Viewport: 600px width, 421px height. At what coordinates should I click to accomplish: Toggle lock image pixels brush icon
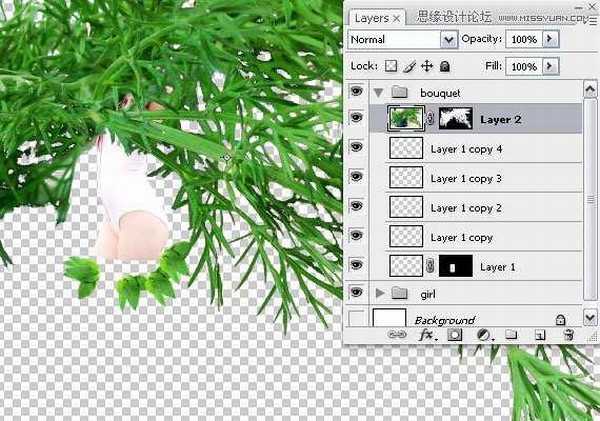point(409,66)
